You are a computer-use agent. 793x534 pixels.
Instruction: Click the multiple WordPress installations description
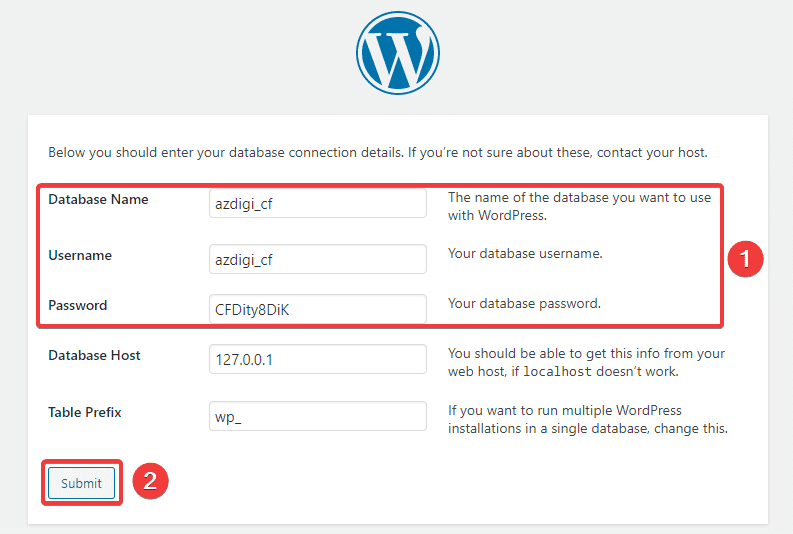pyautogui.click(x=587, y=419)
